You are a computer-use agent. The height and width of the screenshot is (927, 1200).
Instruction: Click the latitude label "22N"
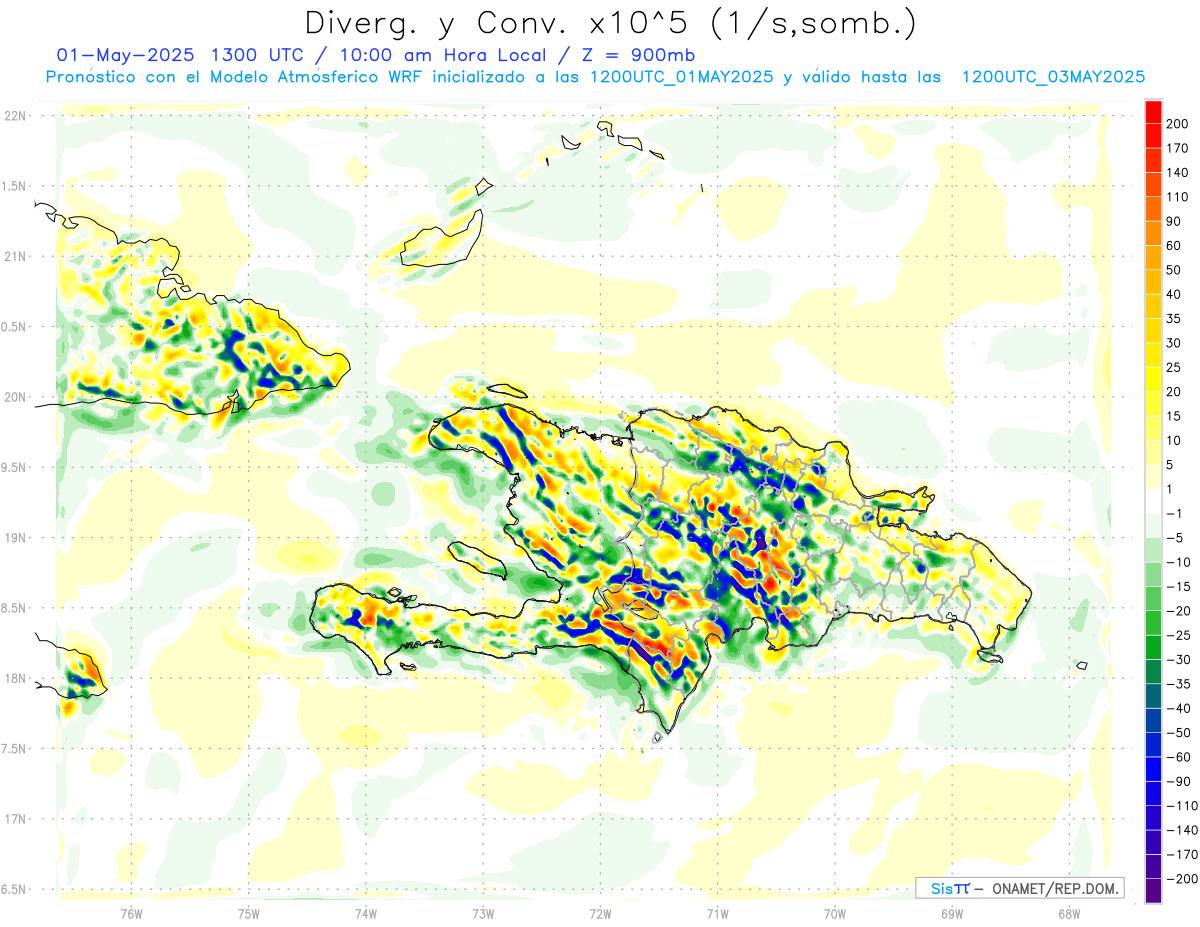pos(14,116)
